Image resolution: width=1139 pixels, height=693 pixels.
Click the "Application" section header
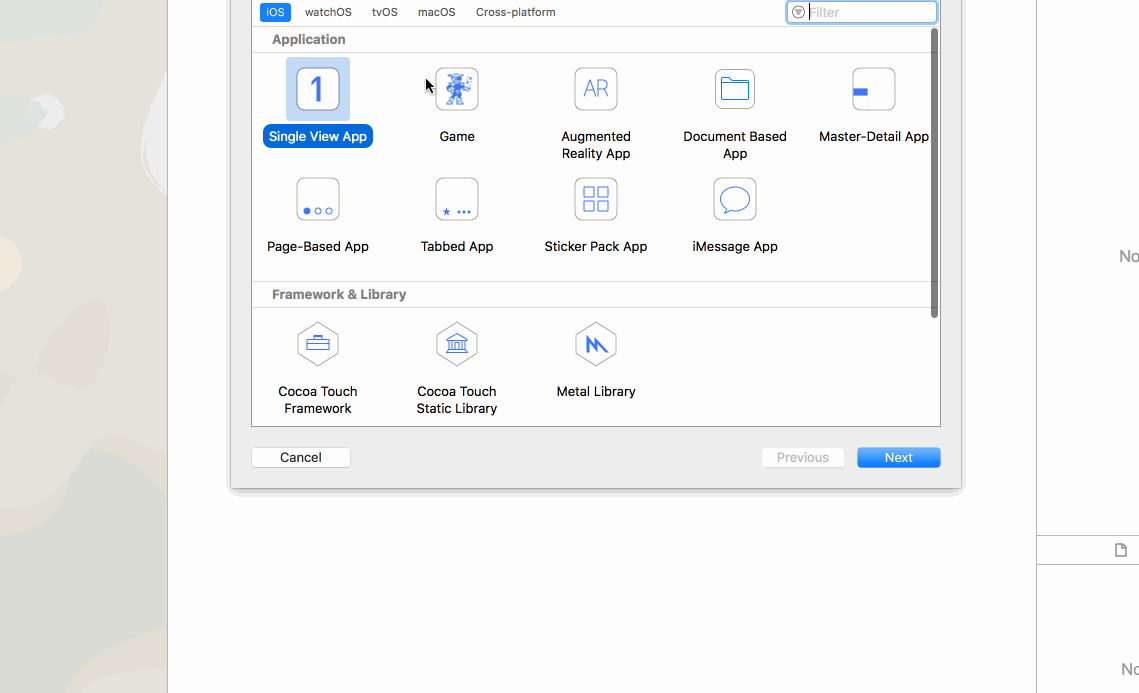point(309,39)
